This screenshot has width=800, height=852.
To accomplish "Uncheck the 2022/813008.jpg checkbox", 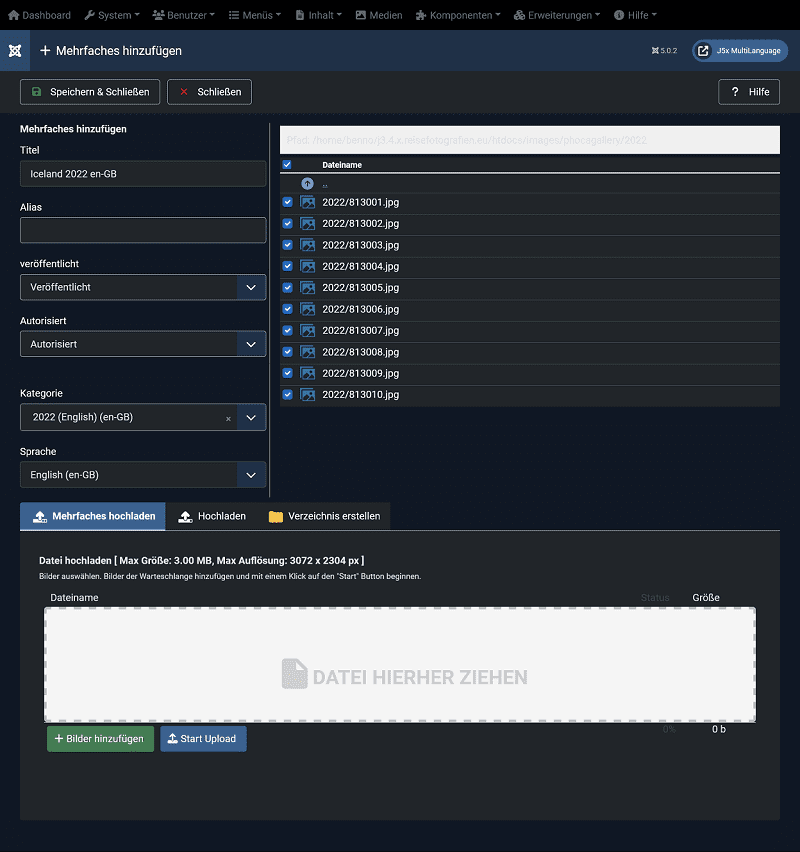I will (288, 352).
